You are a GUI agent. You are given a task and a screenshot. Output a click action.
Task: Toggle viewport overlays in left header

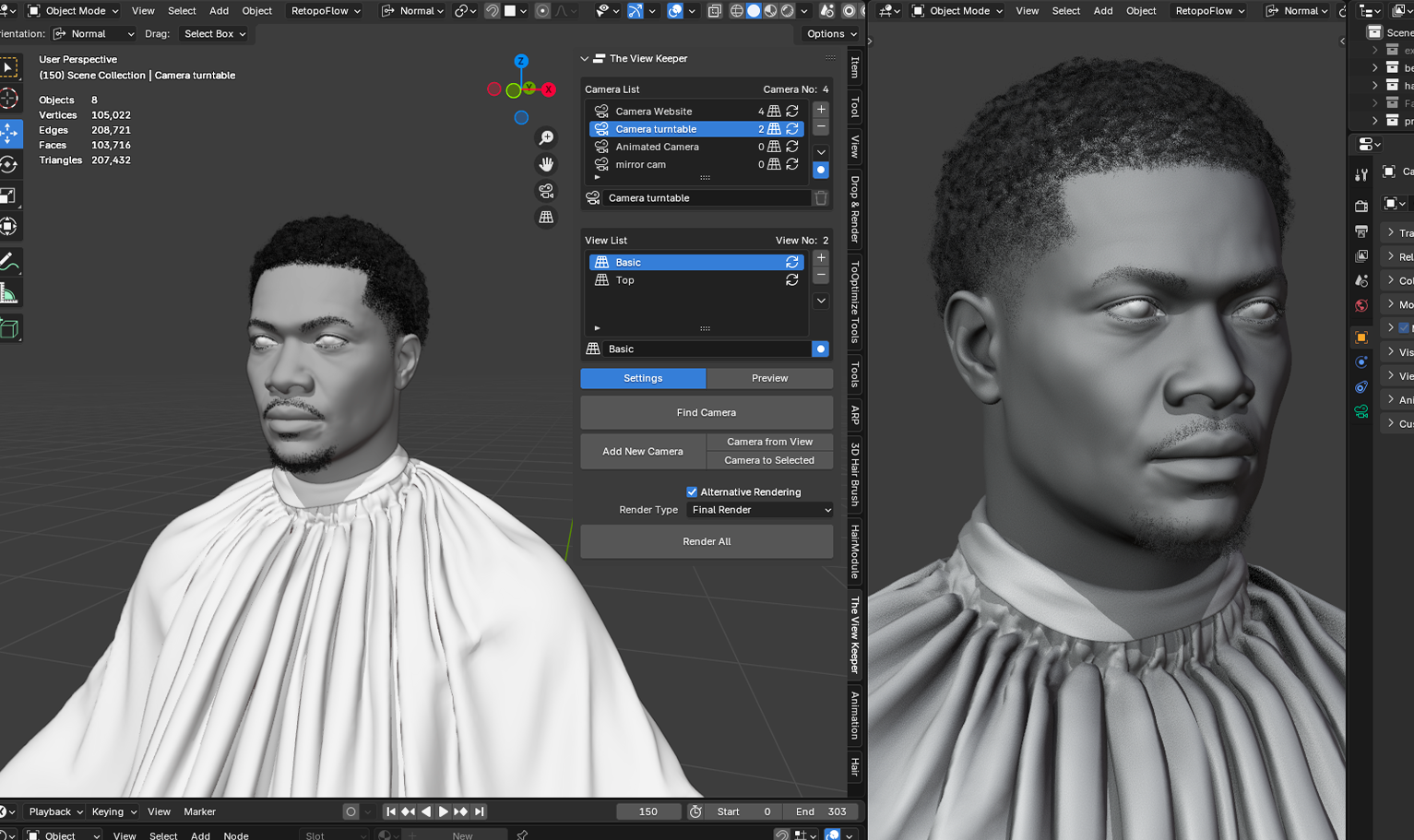pos(675,11)
